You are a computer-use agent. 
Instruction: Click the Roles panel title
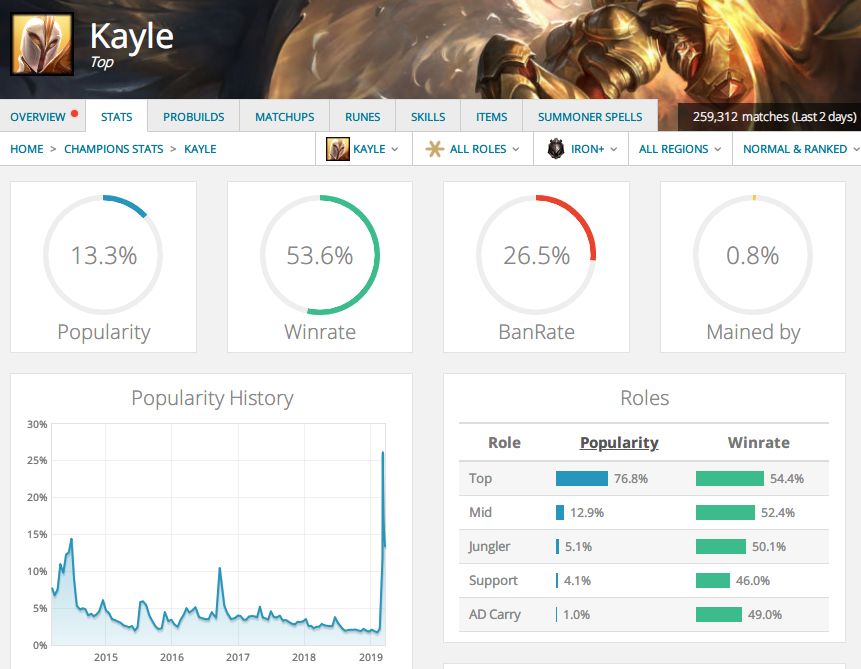coord(645,398)
